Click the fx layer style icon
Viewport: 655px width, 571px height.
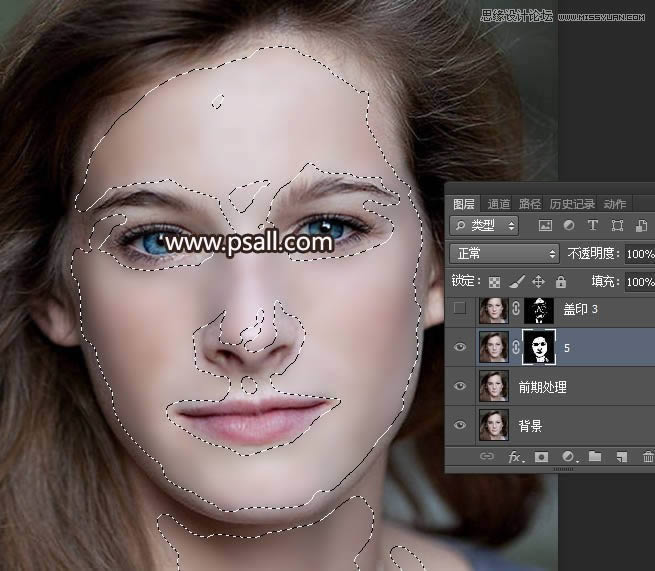coord(516,457)
